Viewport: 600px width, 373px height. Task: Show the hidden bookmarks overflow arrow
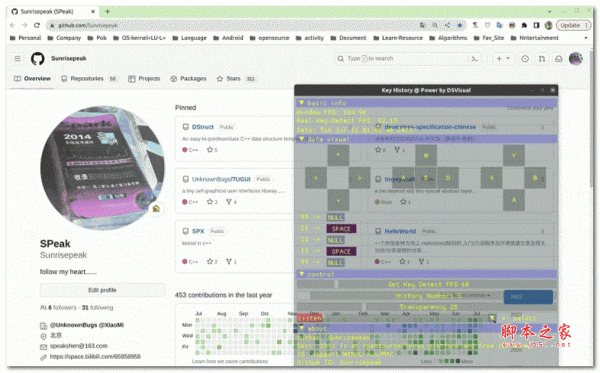585,38
